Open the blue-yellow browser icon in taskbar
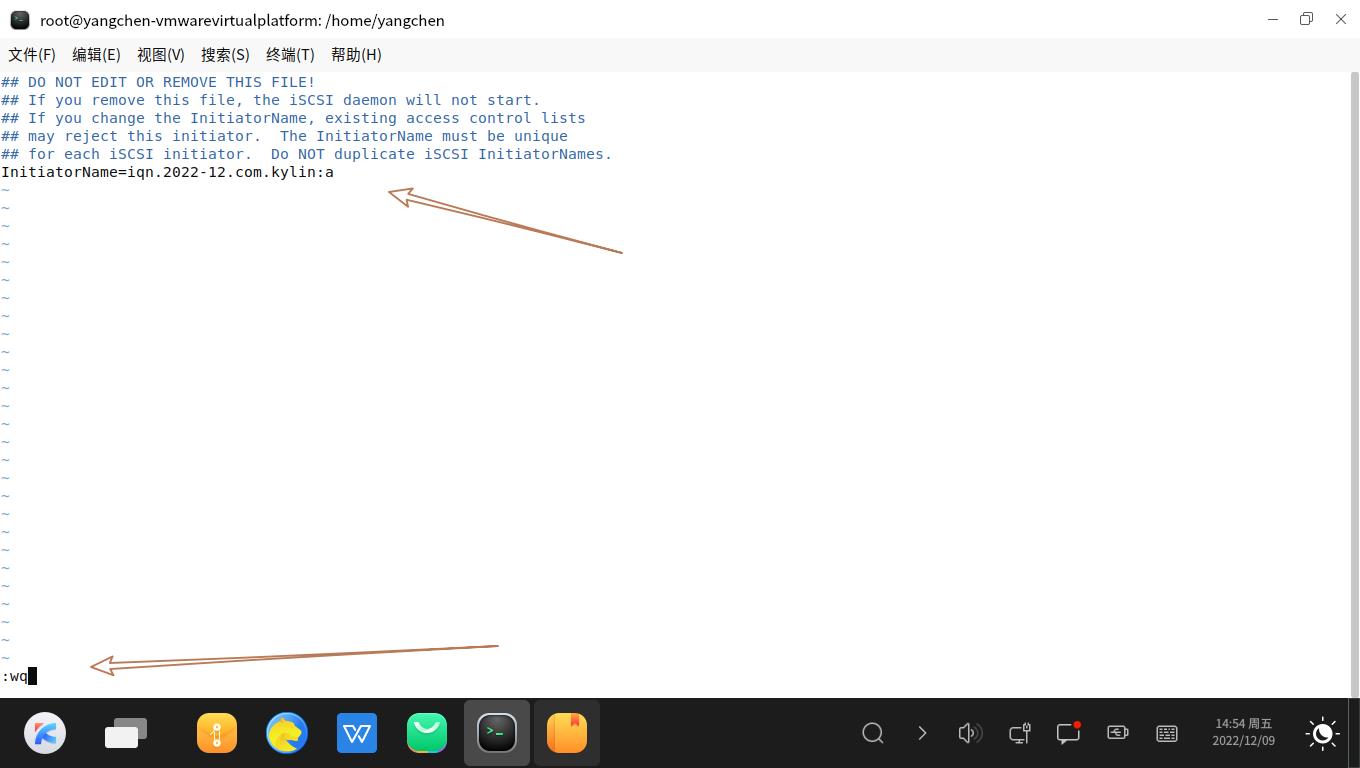The image size is (1360, 768). [287, 733]
